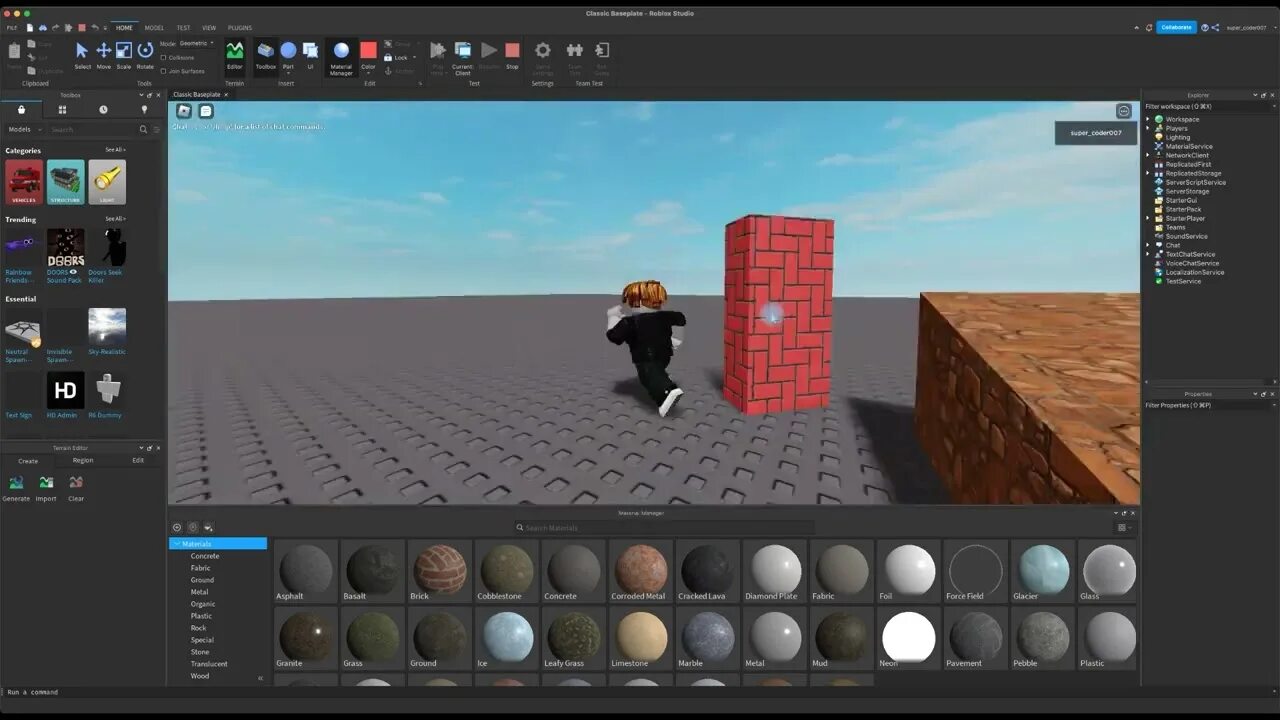The image size is (1280, 720).
Task: Select Lighting in the Explorer
Action: coord(1178,137)
